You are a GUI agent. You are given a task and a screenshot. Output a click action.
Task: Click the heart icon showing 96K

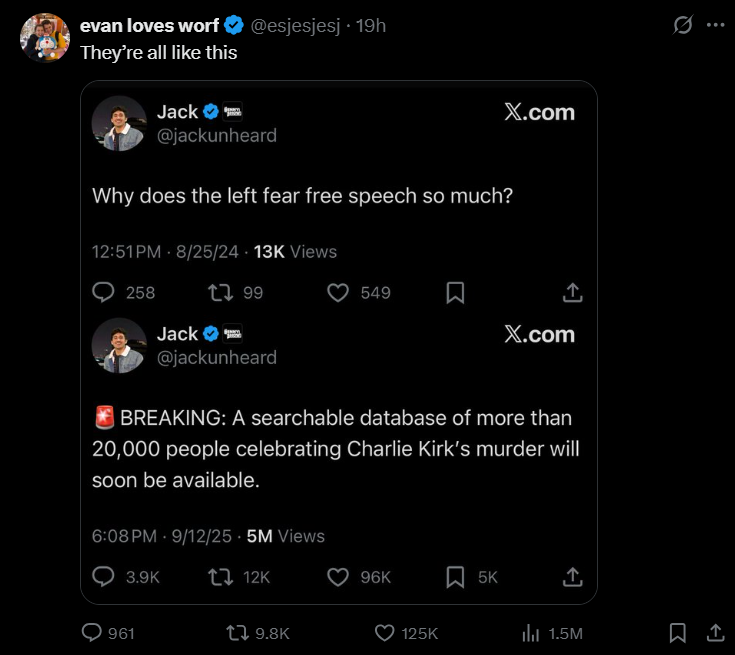click(339, 577)
